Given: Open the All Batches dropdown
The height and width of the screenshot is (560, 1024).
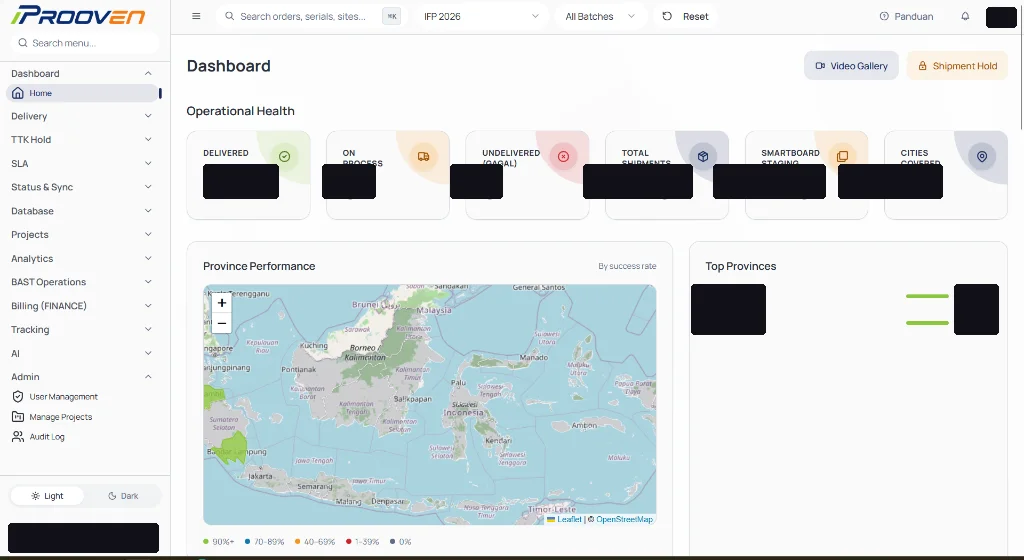Looking at the screenshot, I should tap(600, 16).
